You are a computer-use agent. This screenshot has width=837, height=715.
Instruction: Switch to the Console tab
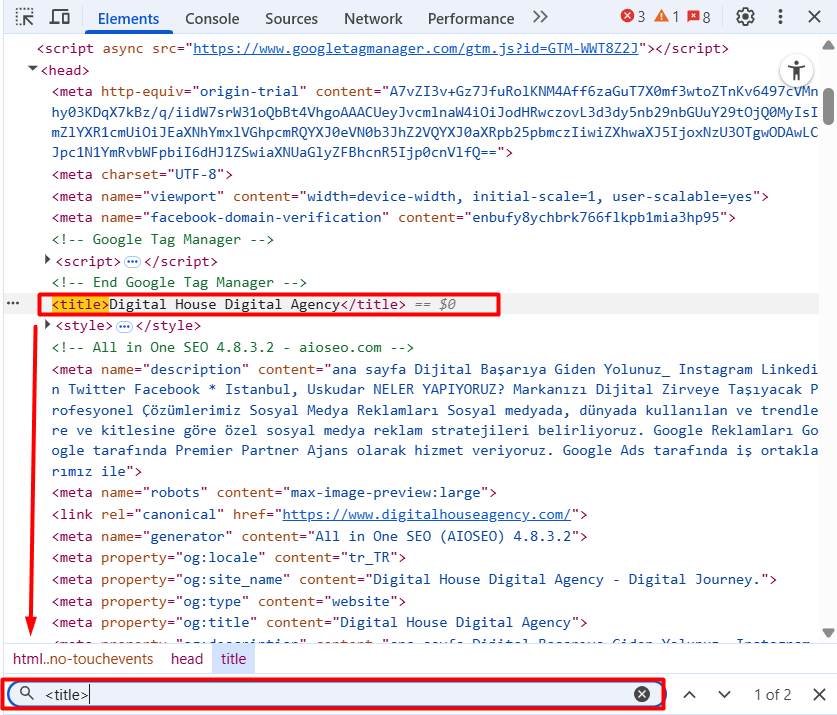[x=212, y=18]
